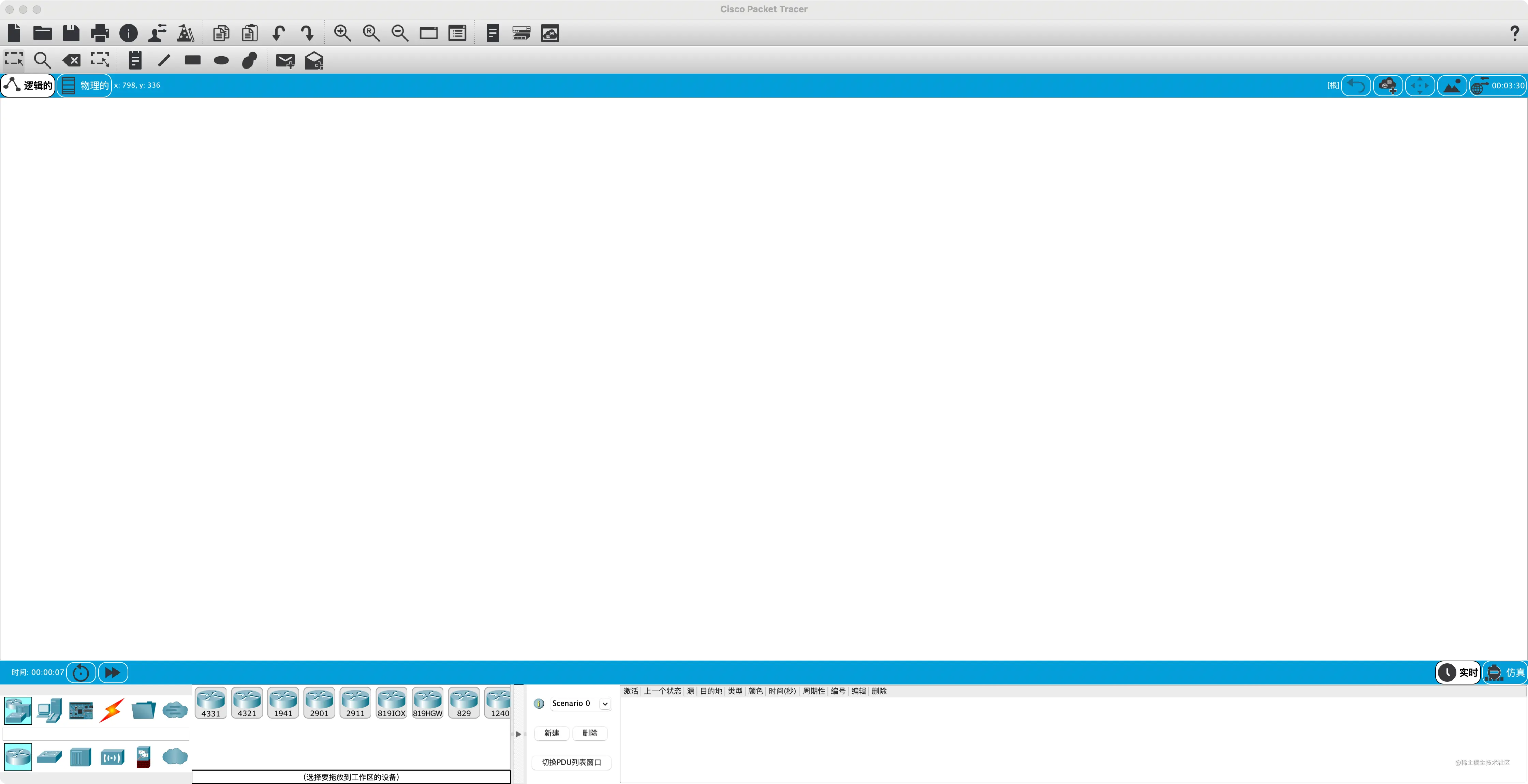Select the Miscellaneous folder category
The width and height of the screenshot is (1528, 784).
(x=144, y=710)
